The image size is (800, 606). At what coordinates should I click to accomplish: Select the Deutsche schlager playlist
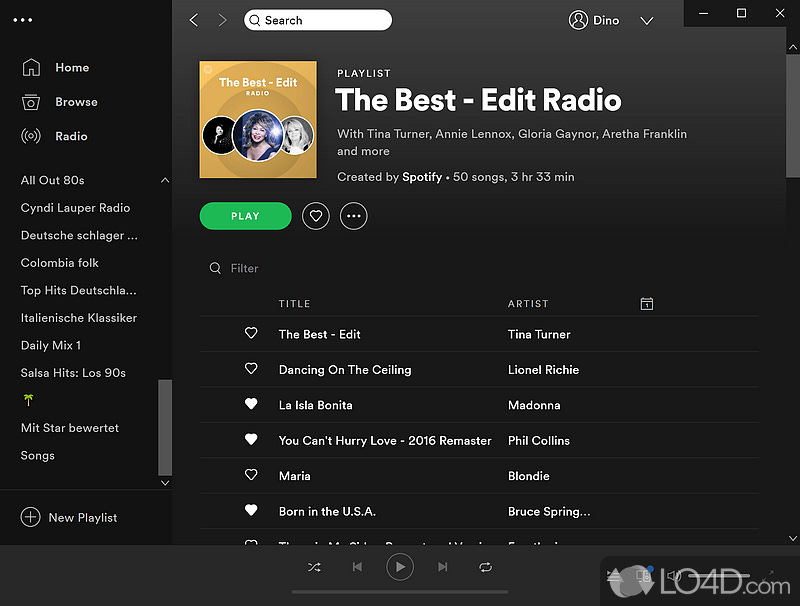pos(79,235)
